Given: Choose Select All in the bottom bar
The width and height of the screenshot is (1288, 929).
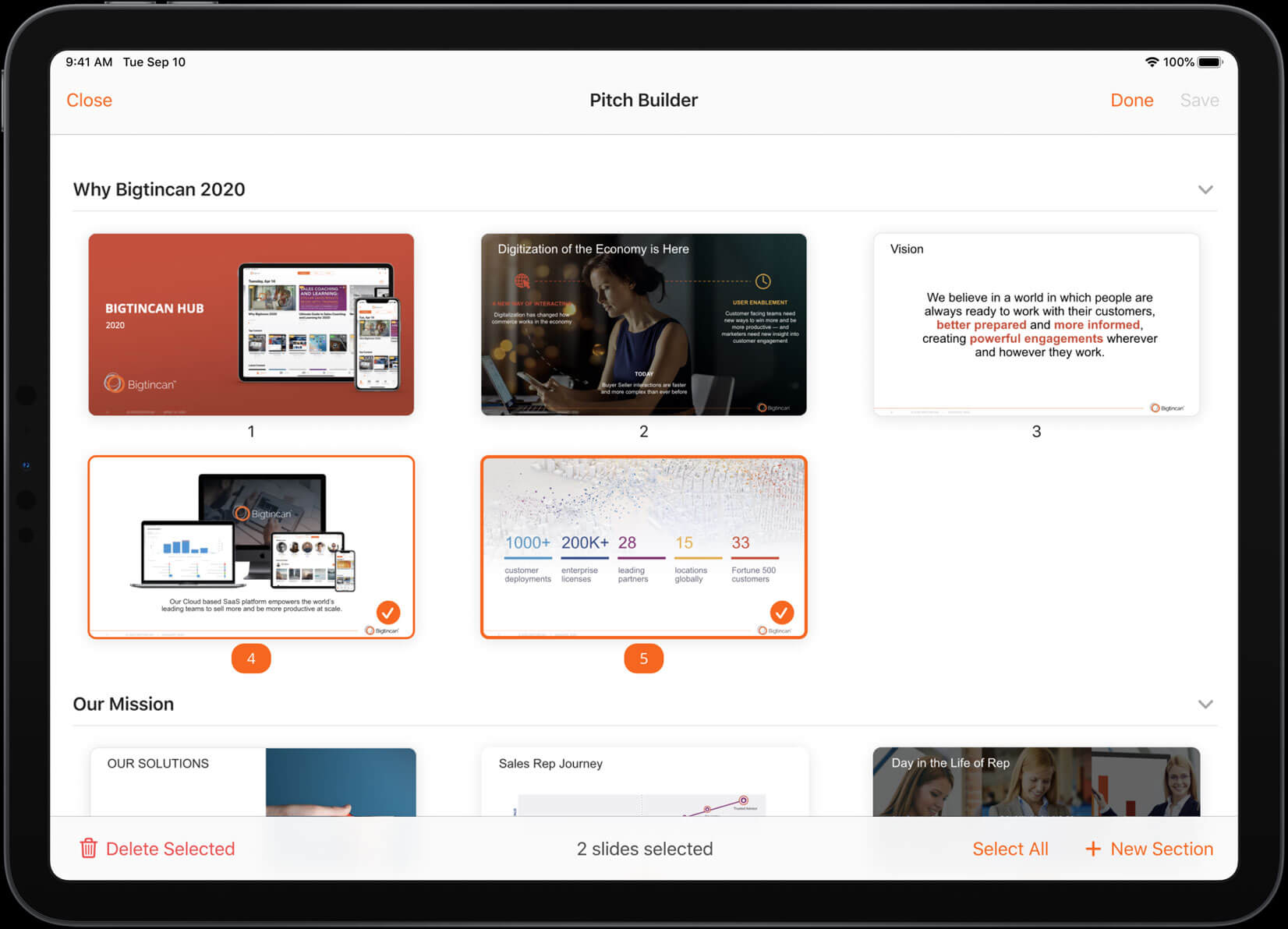Looking at the screenshot, I should coord(1010,849).
